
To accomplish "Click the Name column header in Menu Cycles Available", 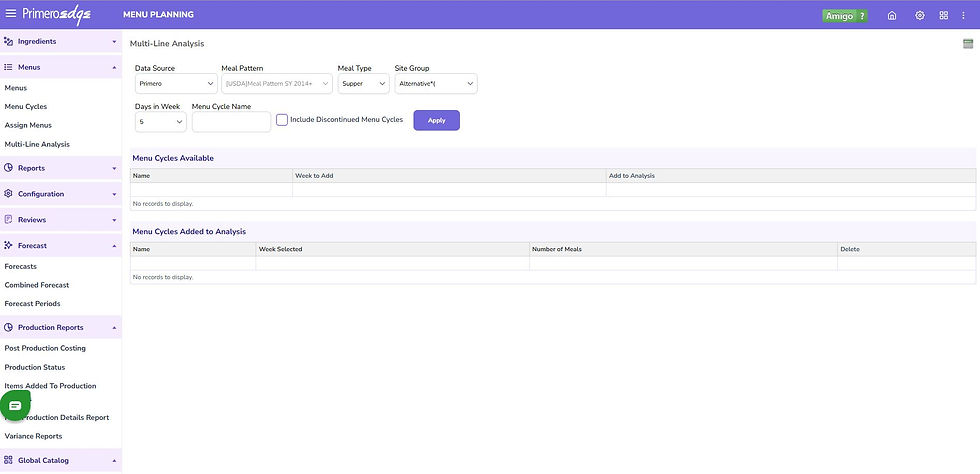I will pos(211,176).
